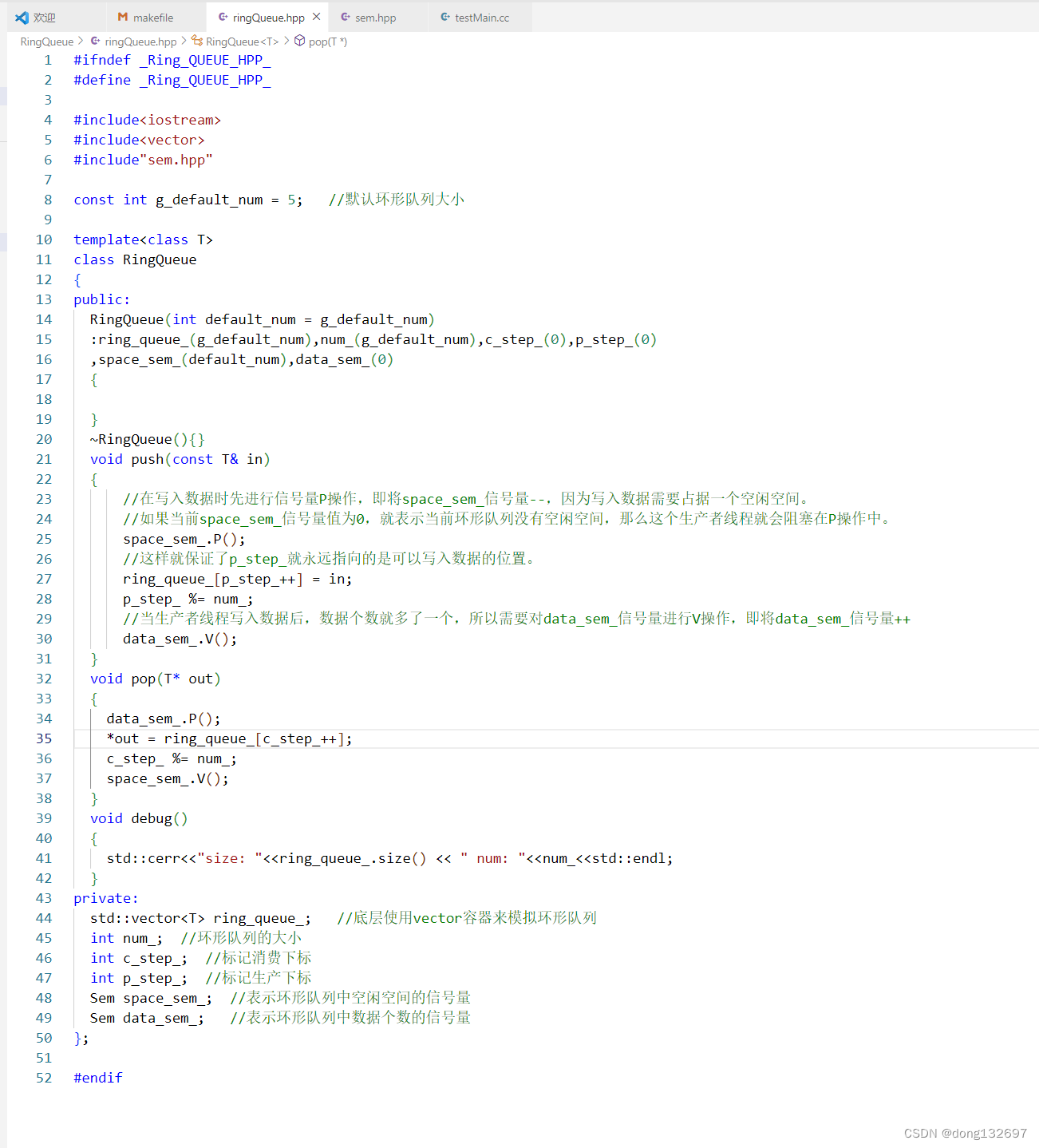Image resolution: width=1039 pixels, height=1148 pixels.
Task: Switch to the sem.hpp tab
Action: click(x=375, y=18)
